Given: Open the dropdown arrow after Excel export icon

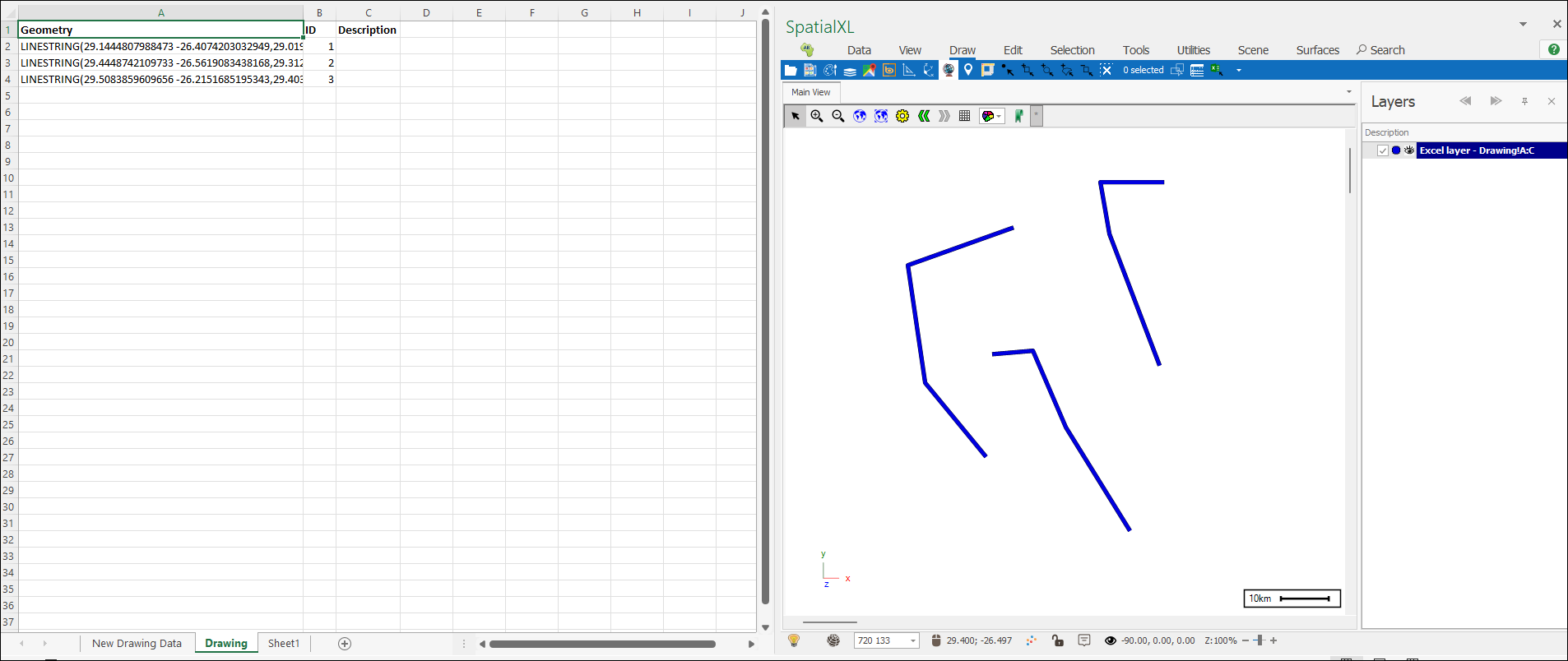Looking at the screenshot, I should 1239,70.
